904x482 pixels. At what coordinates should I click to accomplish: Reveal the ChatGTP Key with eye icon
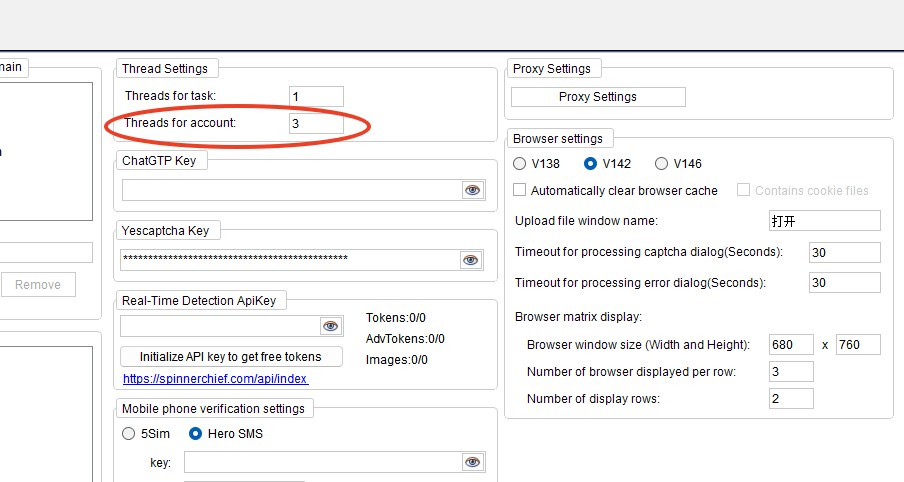tap(473, 190)
